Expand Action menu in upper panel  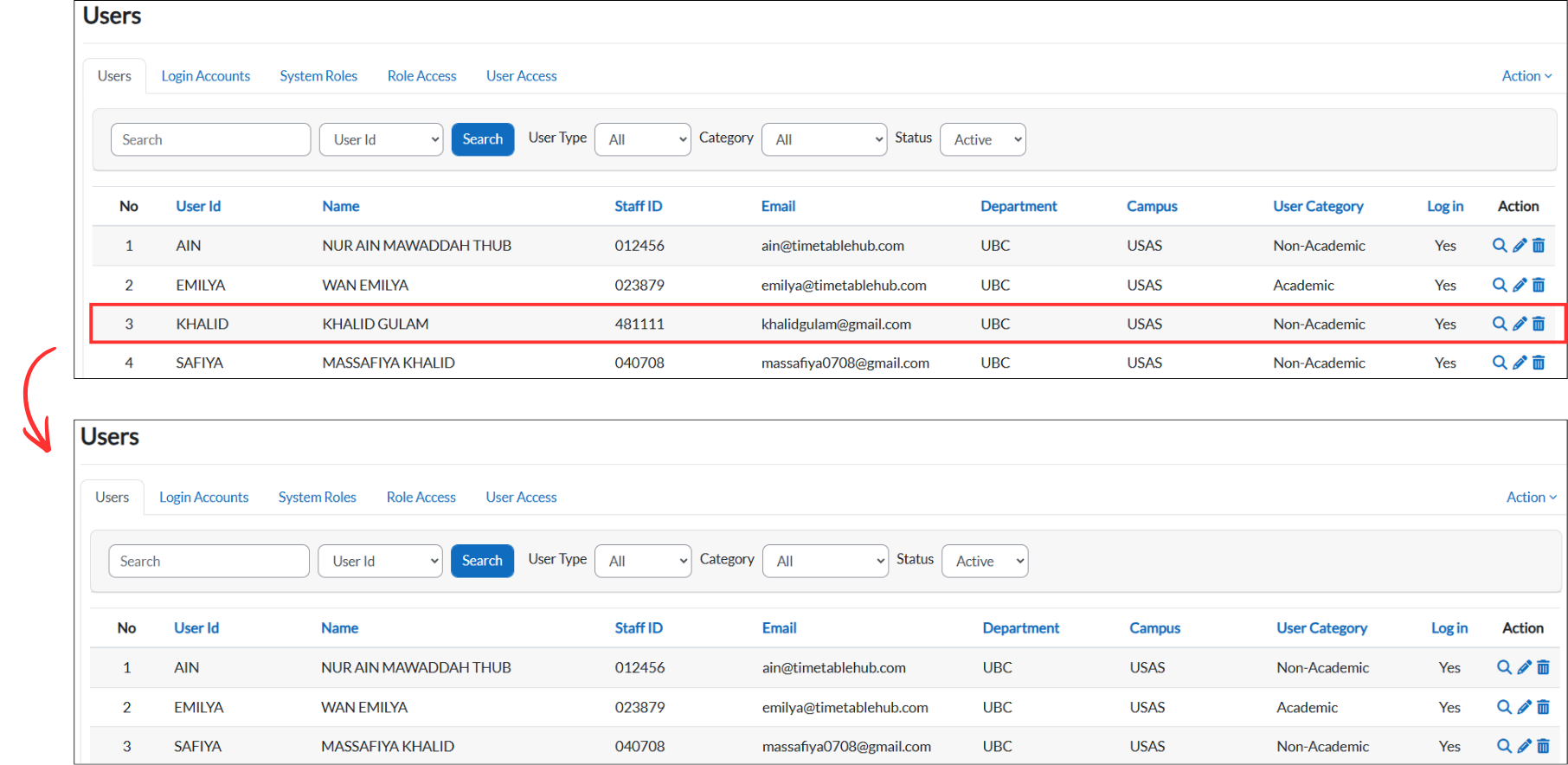[1526, 76]
